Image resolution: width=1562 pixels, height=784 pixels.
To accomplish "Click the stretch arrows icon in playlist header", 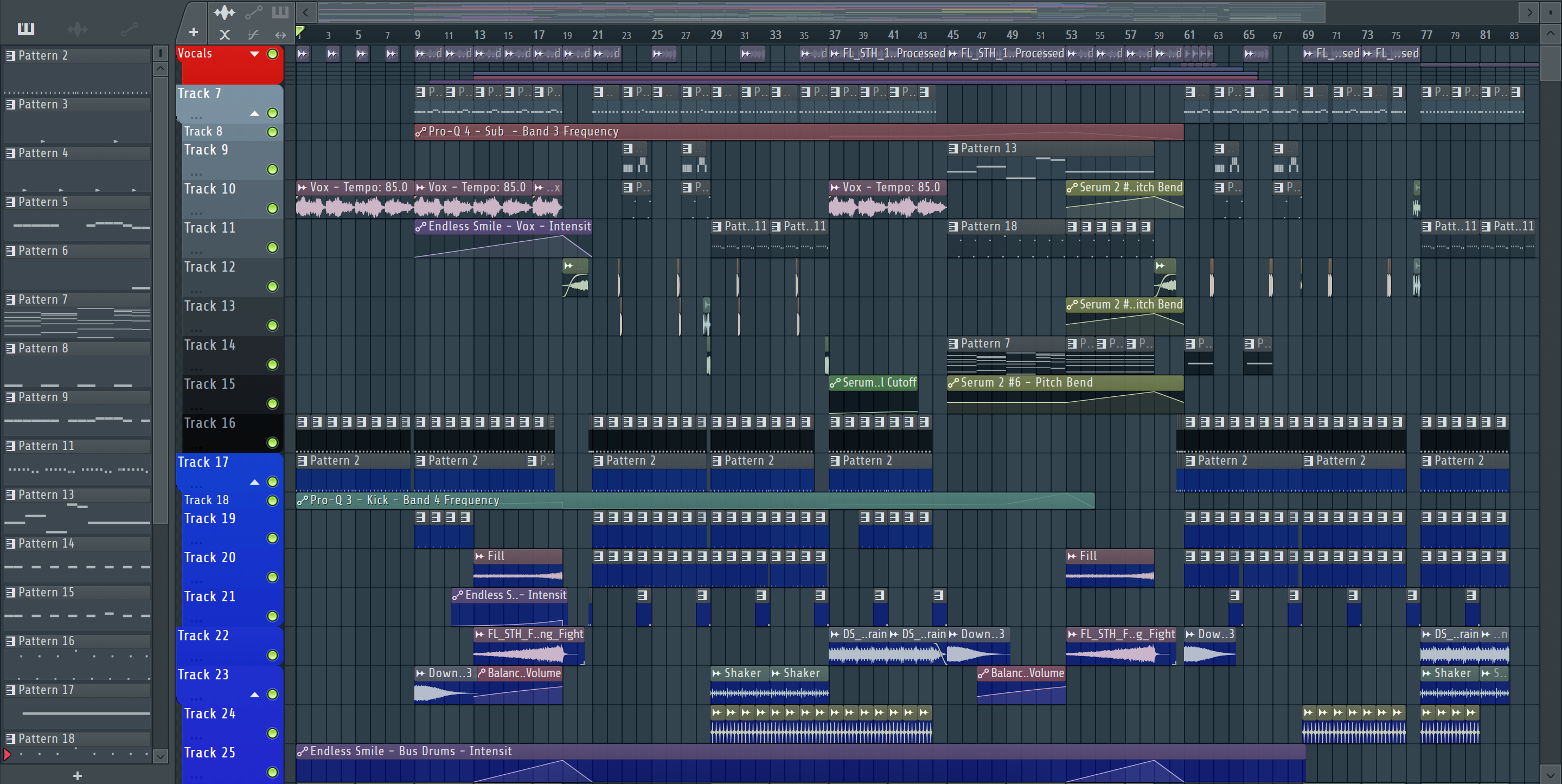I will tap(280, 35).
